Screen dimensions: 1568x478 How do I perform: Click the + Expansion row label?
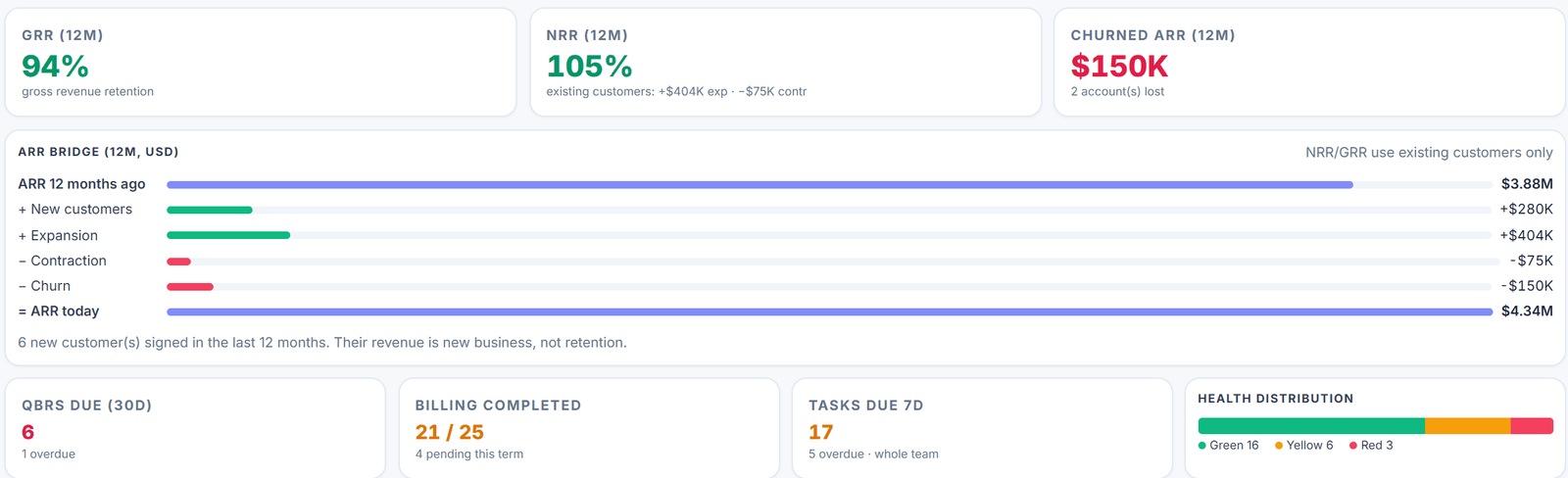58,236
